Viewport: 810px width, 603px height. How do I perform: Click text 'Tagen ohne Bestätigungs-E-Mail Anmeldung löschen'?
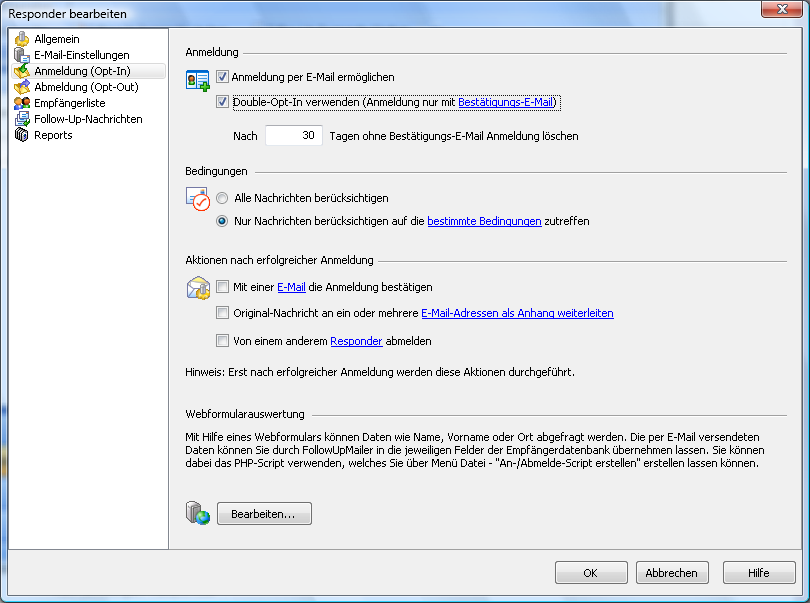click(x=454, y=136)
